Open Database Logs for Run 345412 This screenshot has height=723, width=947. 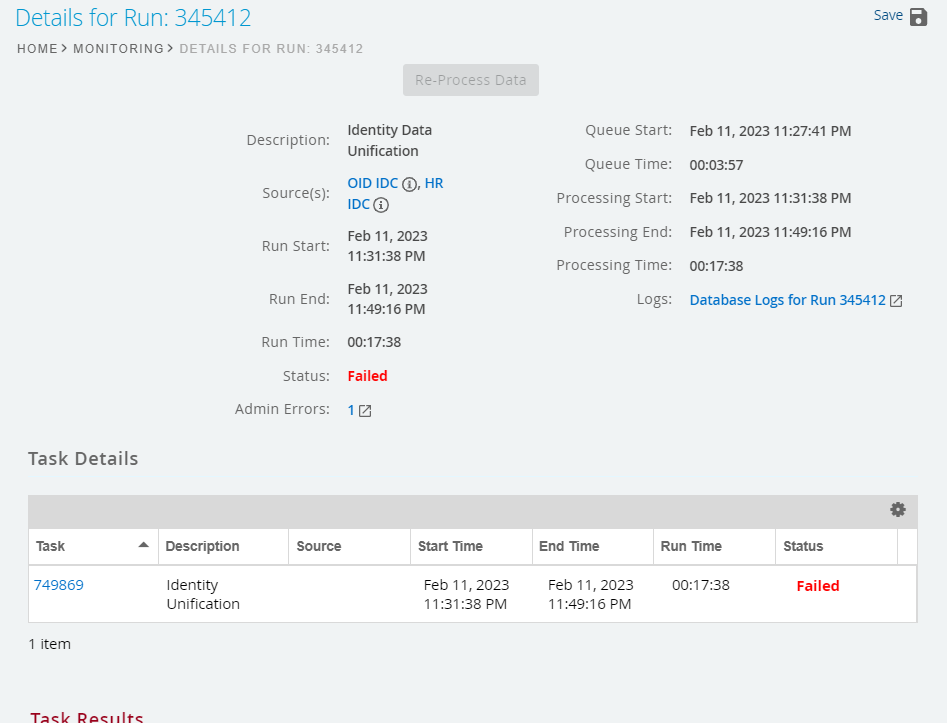point(787,300)
